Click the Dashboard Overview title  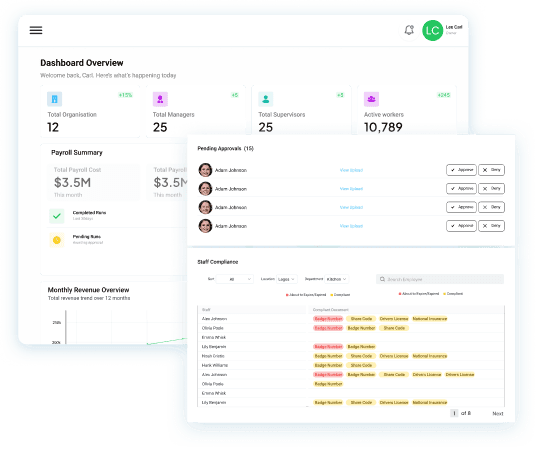pos(82,63)
